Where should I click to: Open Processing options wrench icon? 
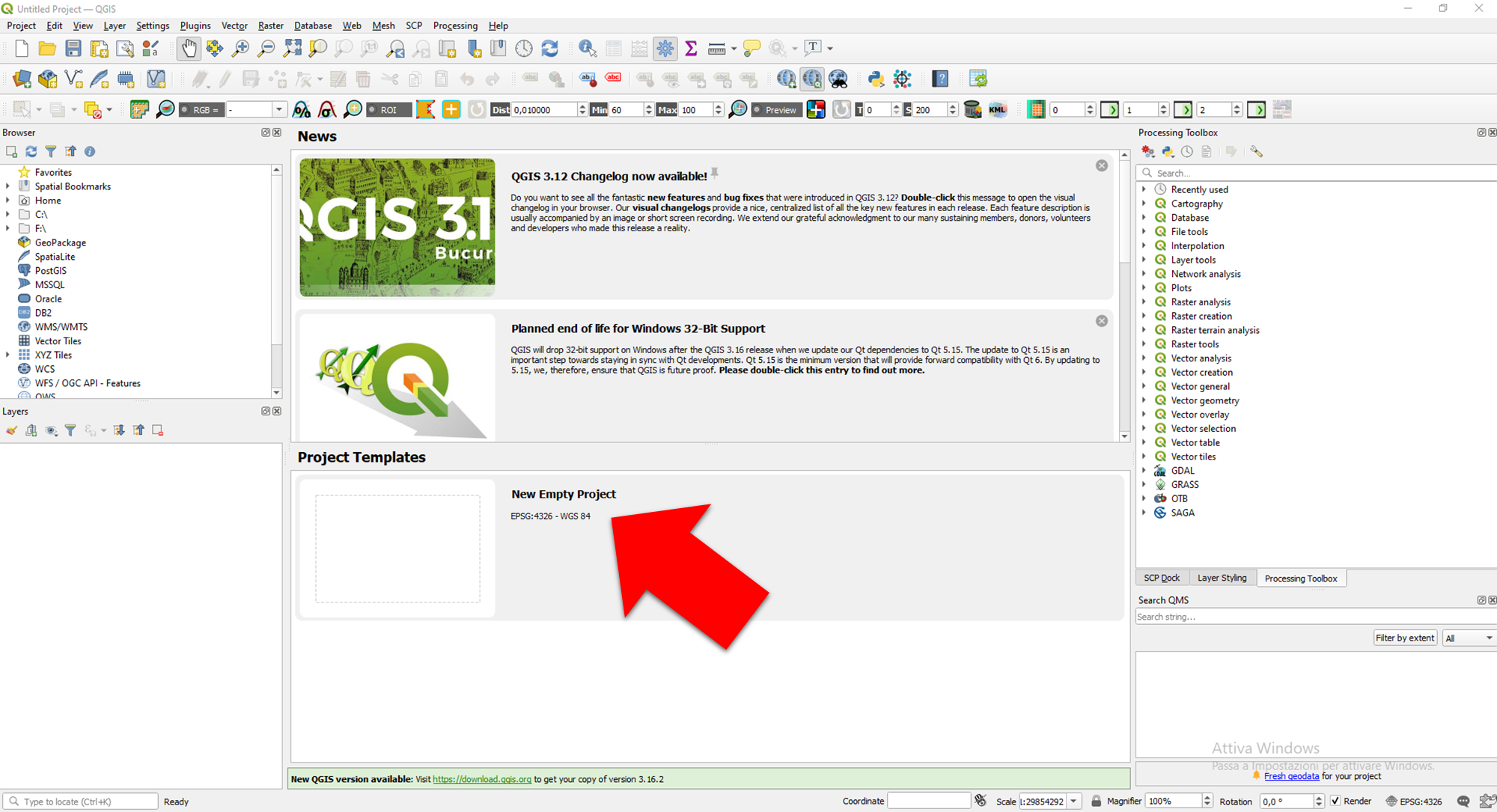pyautogui.click(x=1256, y=151)
